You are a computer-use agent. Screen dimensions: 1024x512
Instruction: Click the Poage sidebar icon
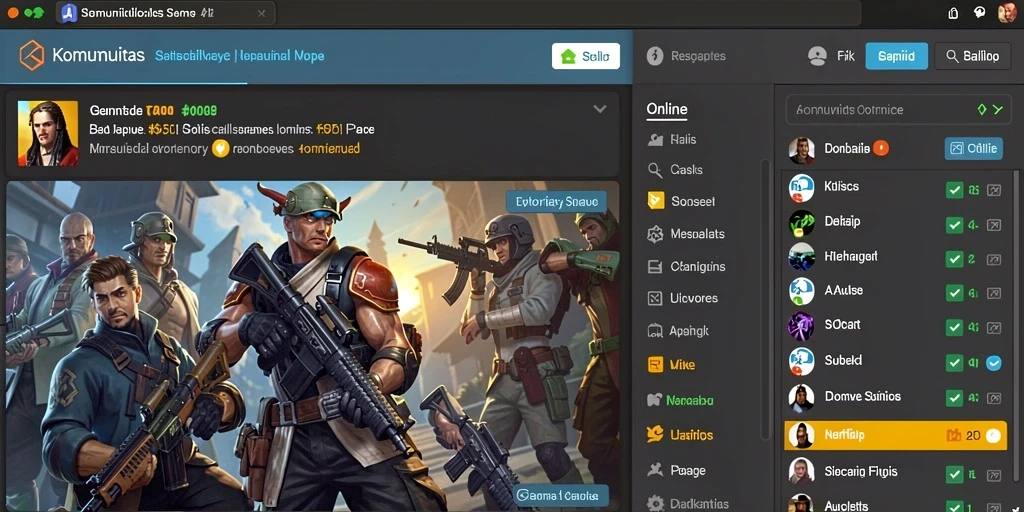coord(655,470)
